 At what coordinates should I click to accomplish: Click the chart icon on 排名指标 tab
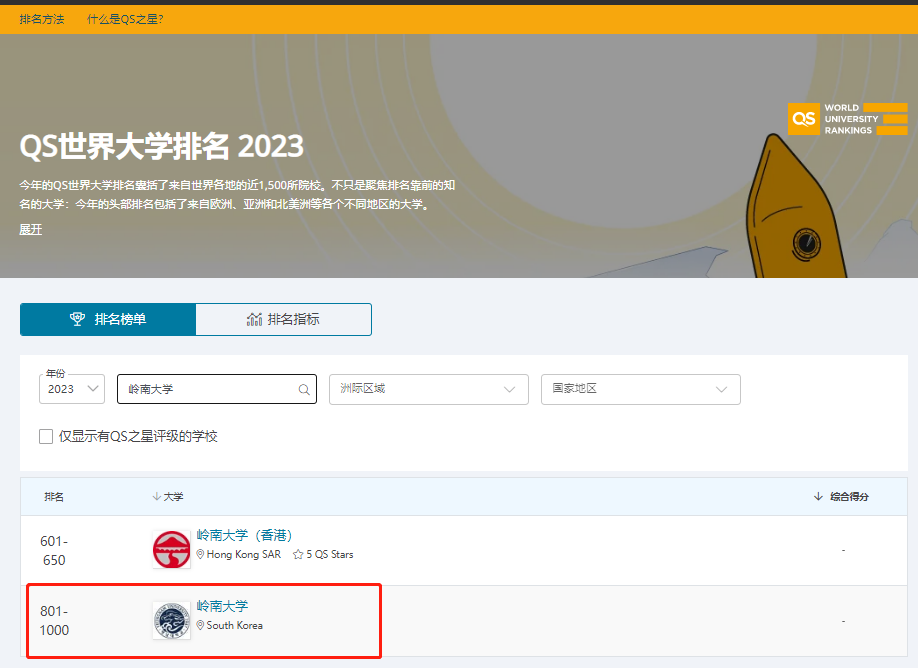point(254,319)
